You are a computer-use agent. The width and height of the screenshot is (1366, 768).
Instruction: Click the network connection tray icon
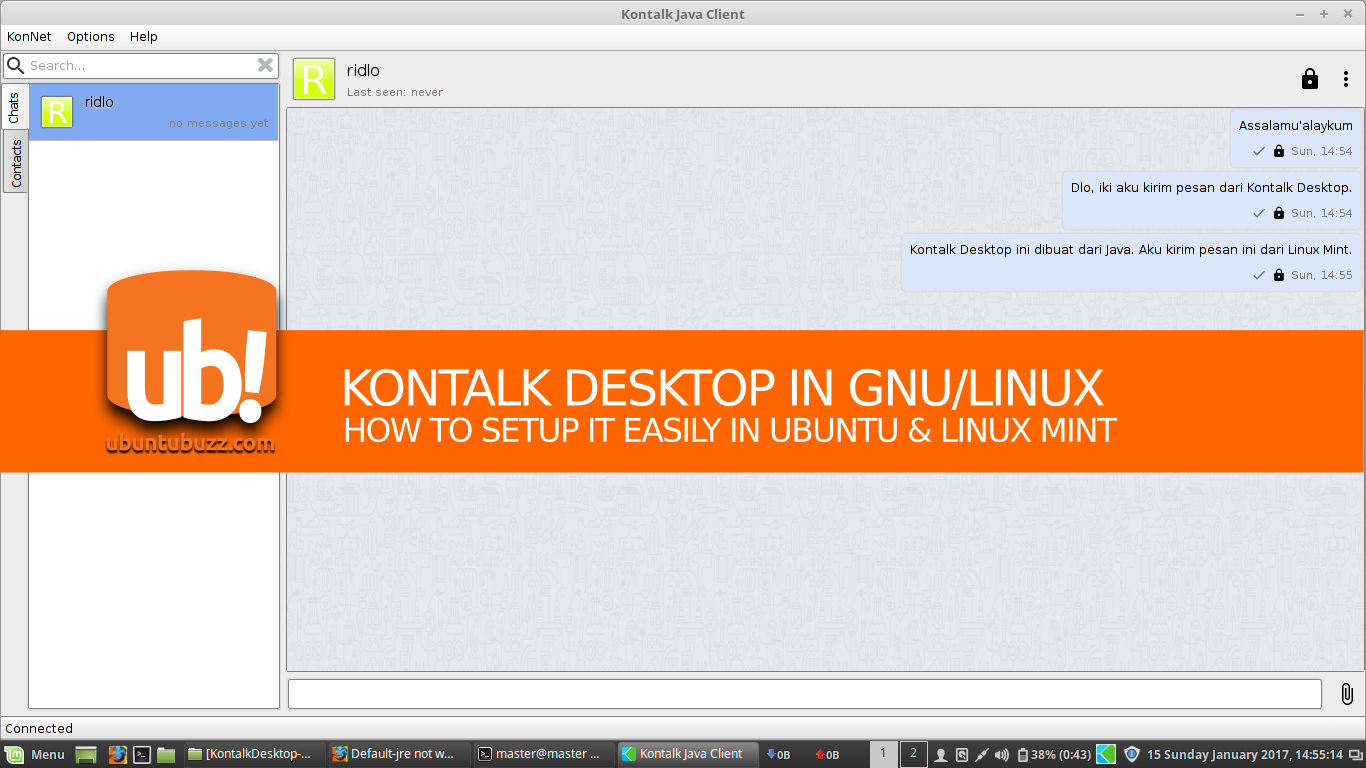[x=982, y=755]
